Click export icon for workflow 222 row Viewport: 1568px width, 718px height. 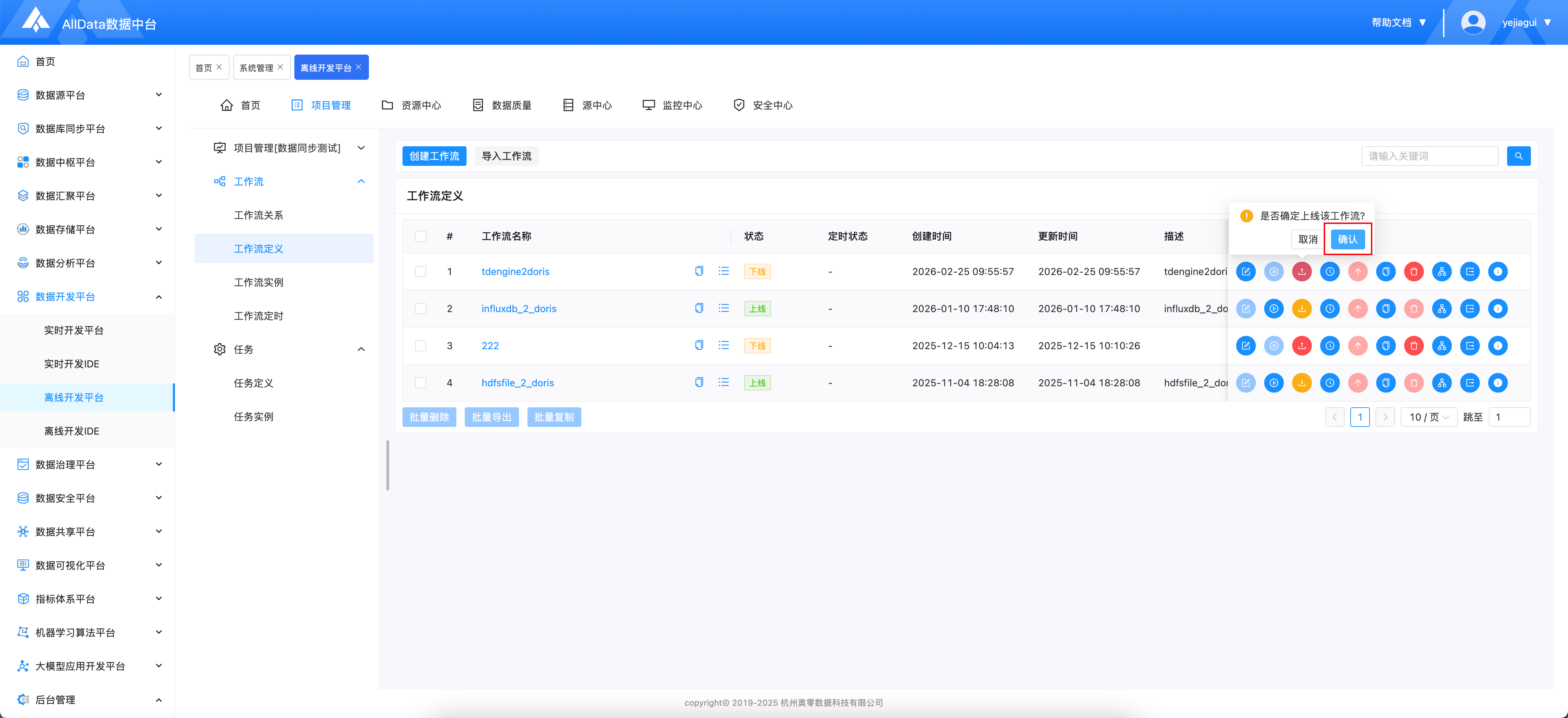point(1469,346)
